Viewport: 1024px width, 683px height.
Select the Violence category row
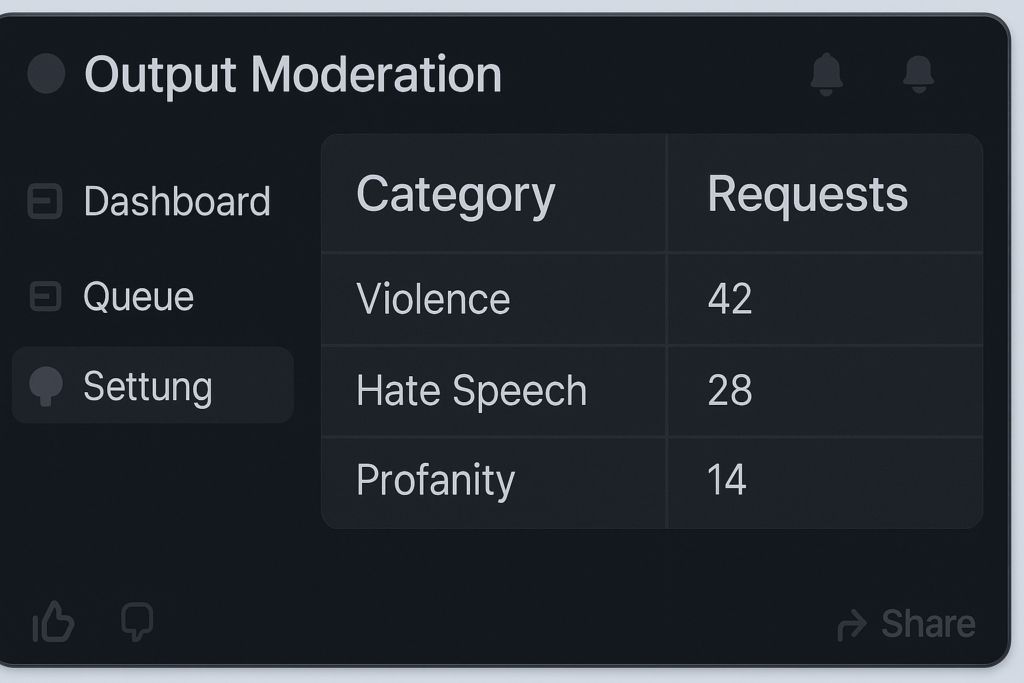coord(433,299)
